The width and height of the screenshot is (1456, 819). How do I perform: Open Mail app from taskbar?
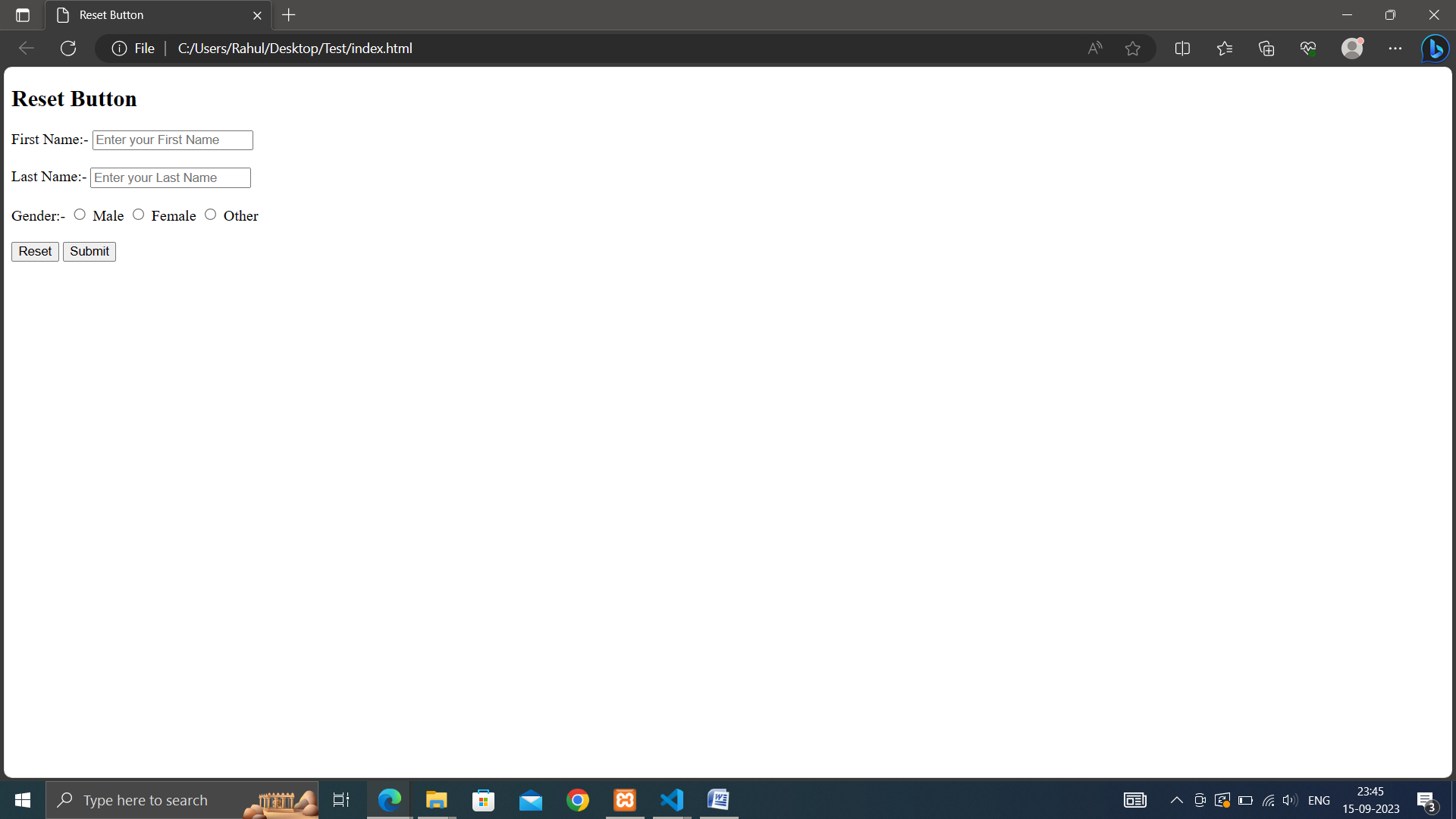(x=531, y=800)
